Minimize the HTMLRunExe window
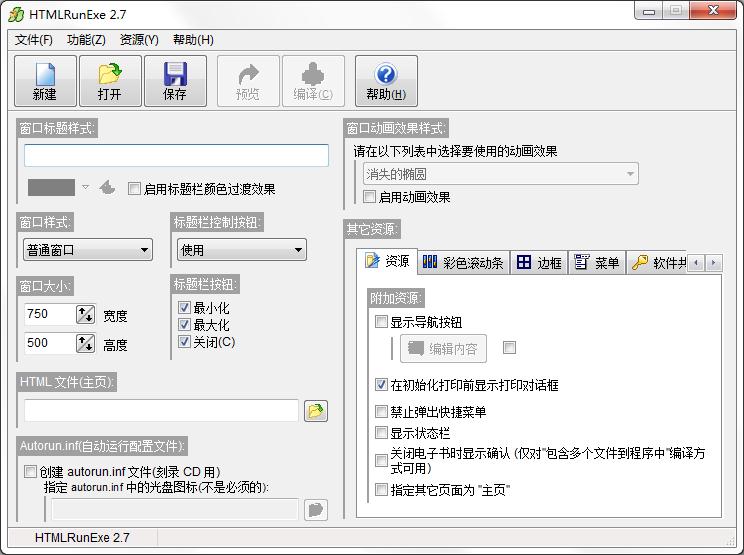 pos(649,11)
